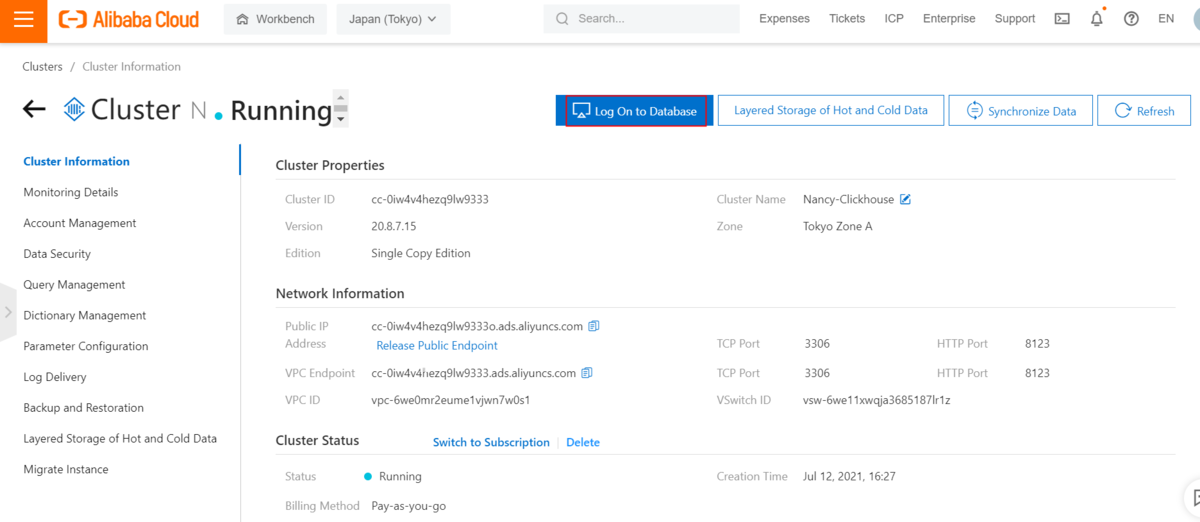The width and height of the screenshot is (1200, 522).
Task: Open Data Security in sidebar
Action: [57, 254]
